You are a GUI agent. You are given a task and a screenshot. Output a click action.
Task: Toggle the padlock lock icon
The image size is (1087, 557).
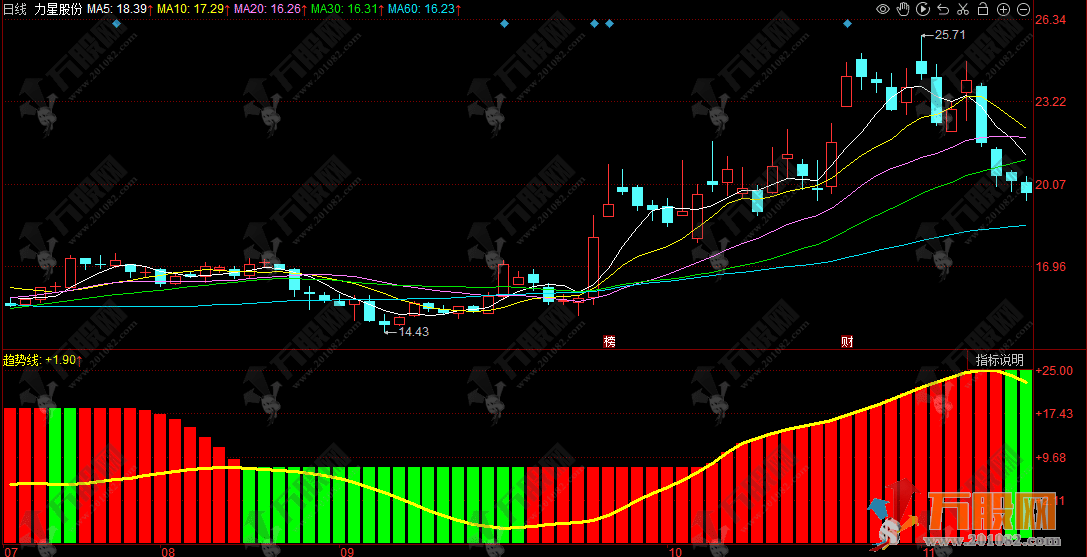click(x=982, y=9)
